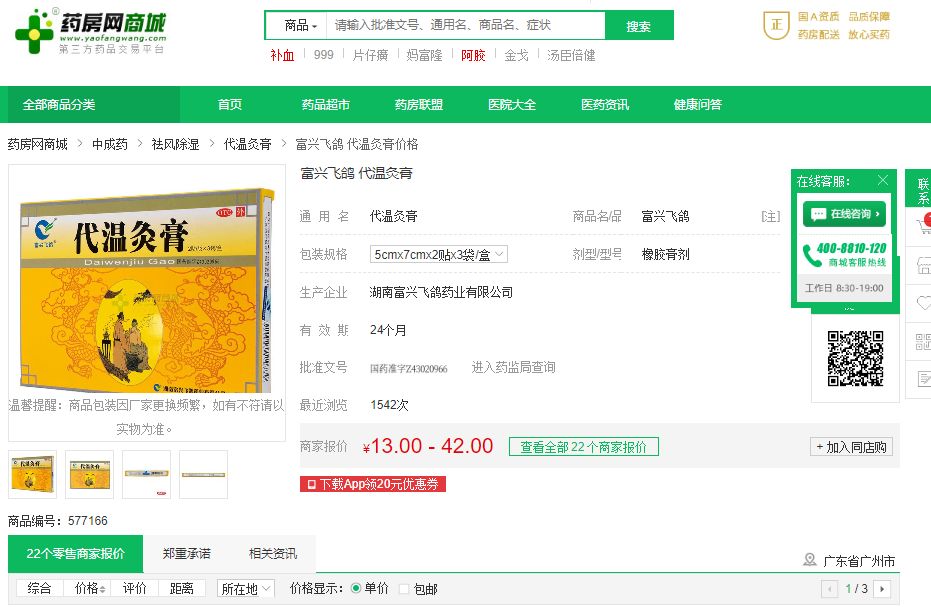
Task: Click the location pin icon
Action: (809, 560)
